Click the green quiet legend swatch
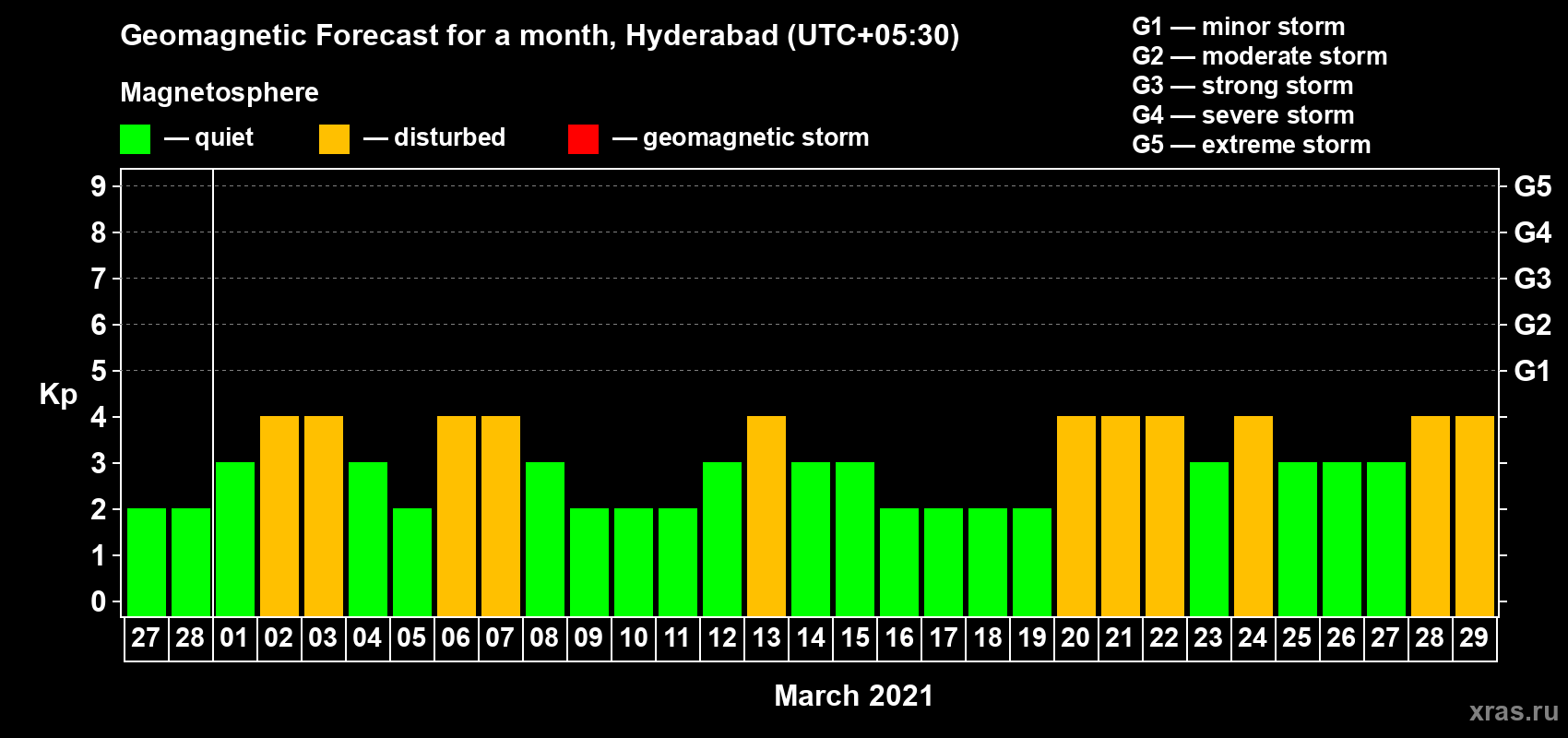Viewport: 1568px width, 738px height. click(x=135, y=139)
